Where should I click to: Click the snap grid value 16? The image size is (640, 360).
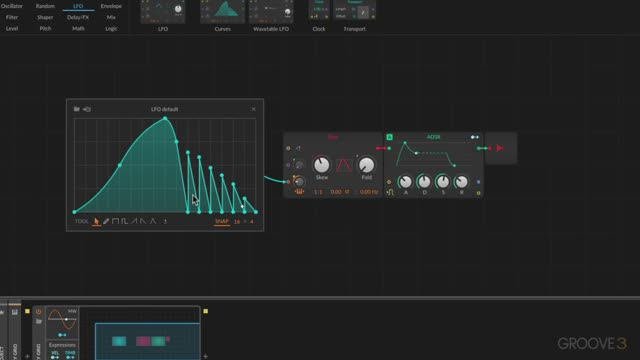click(237, 221)
